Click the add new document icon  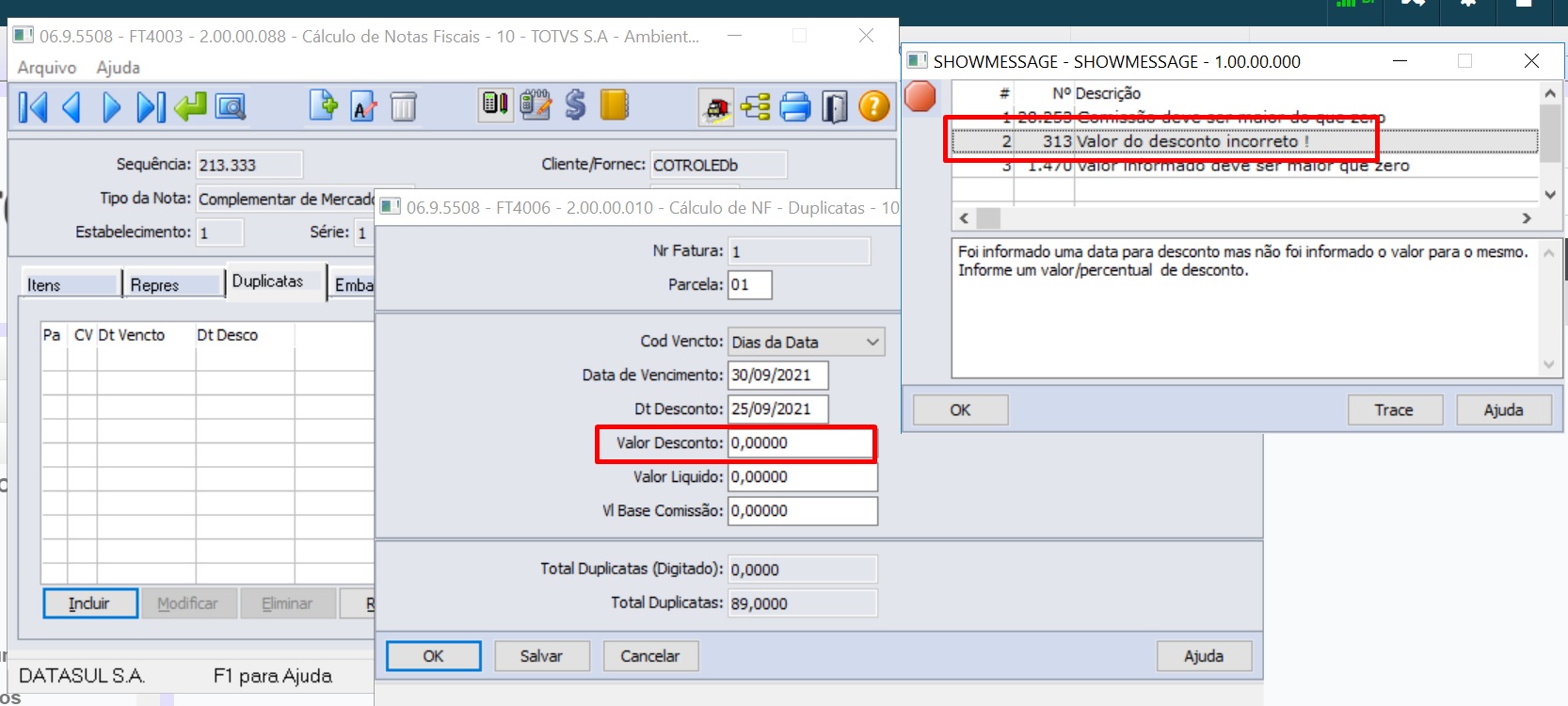tap(324, 105)
